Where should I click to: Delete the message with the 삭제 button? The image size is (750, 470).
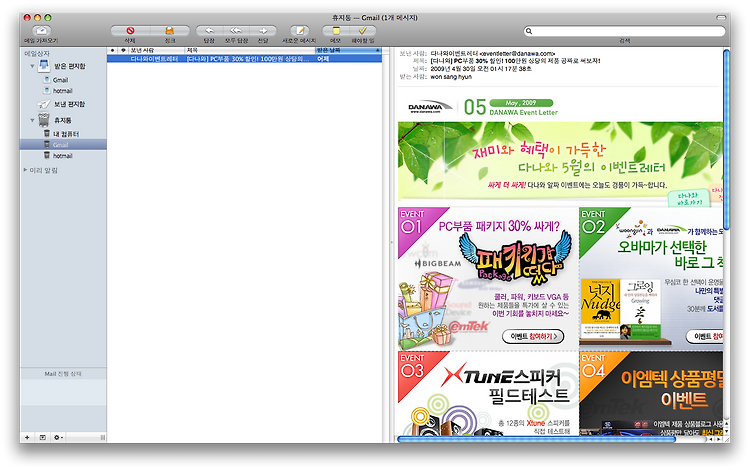(130, 31)
